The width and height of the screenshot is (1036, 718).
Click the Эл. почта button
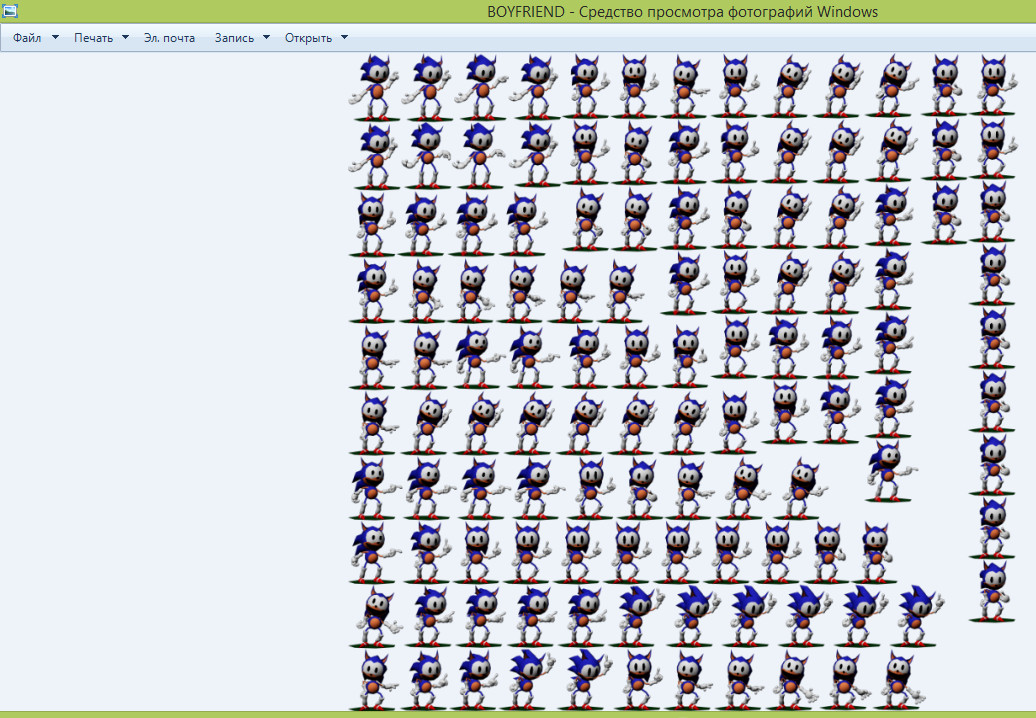coord(169,38)
